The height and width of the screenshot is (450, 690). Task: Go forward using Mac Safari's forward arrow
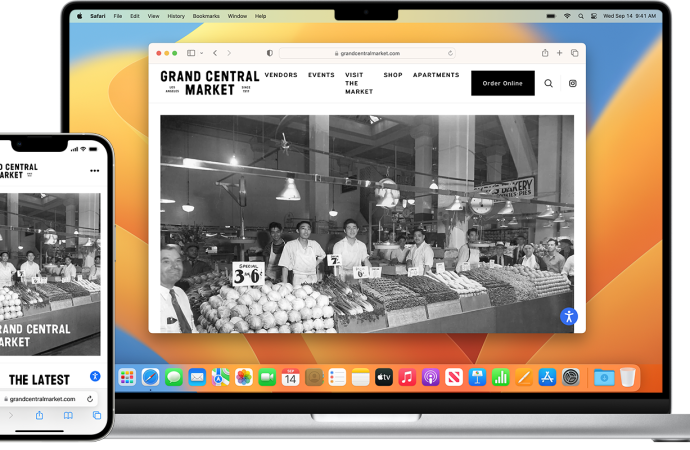(229, 53)
